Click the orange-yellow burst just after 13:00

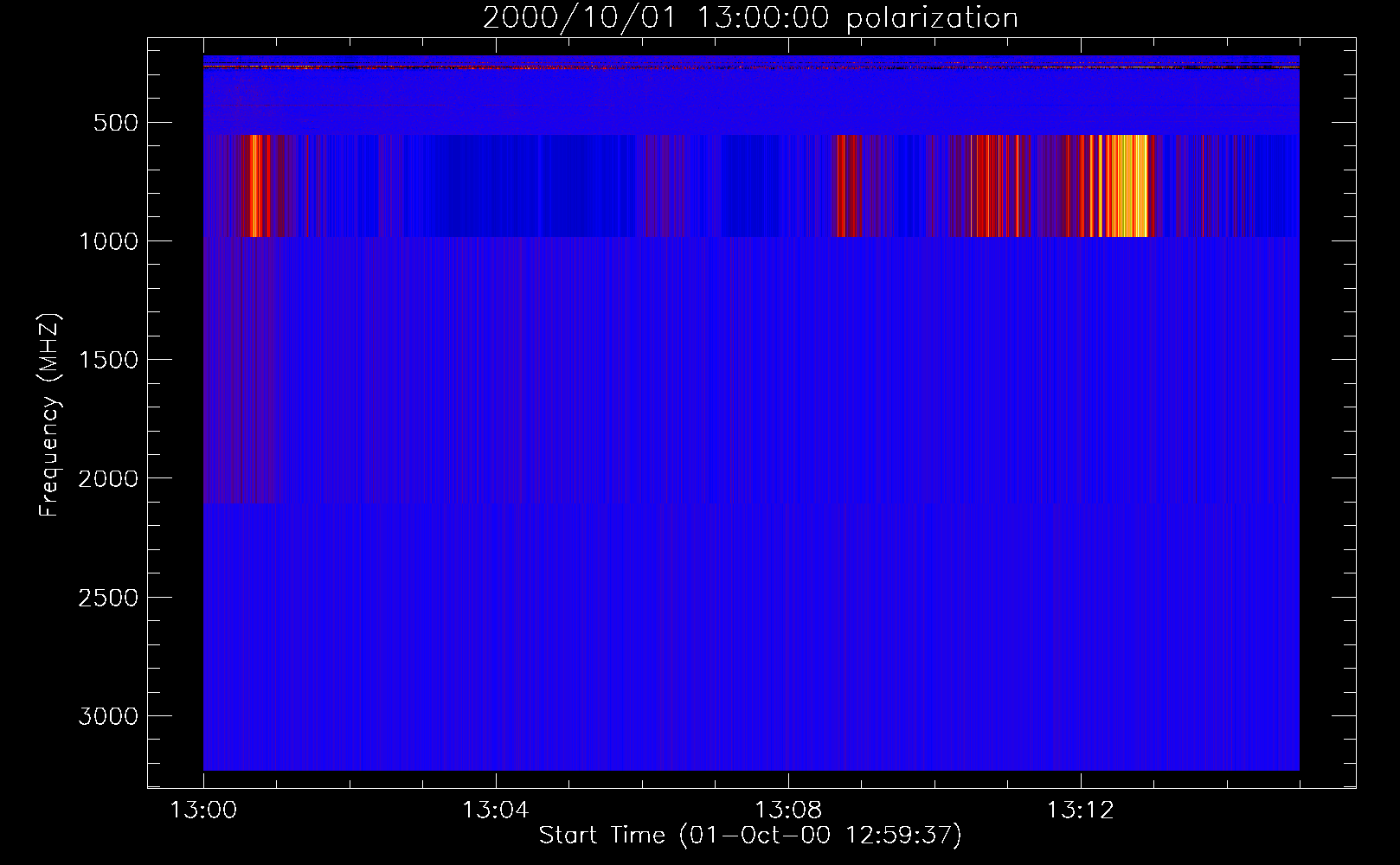pos(259,186)
